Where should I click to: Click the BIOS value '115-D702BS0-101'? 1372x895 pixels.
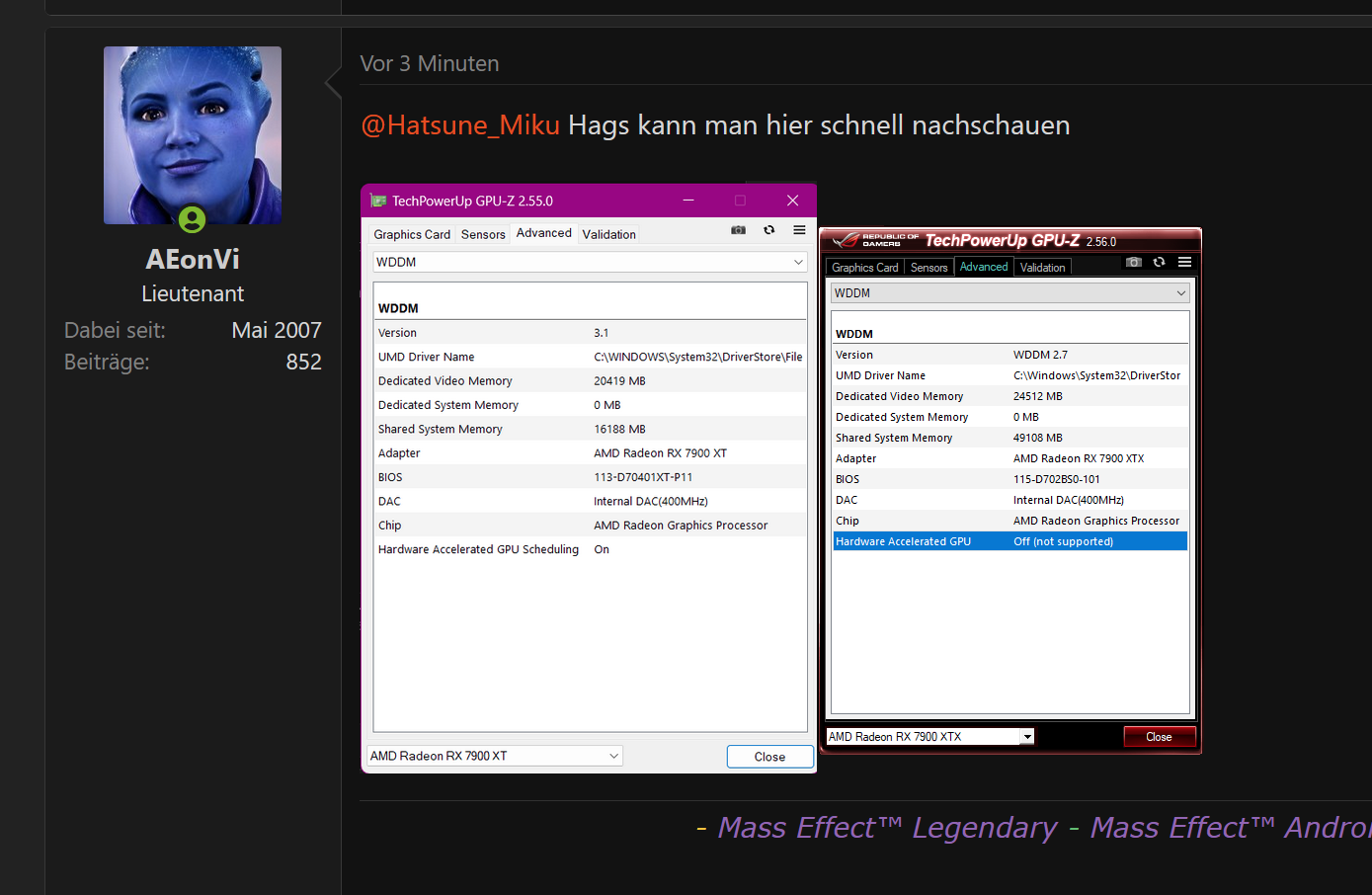[x=1056, y=479]
